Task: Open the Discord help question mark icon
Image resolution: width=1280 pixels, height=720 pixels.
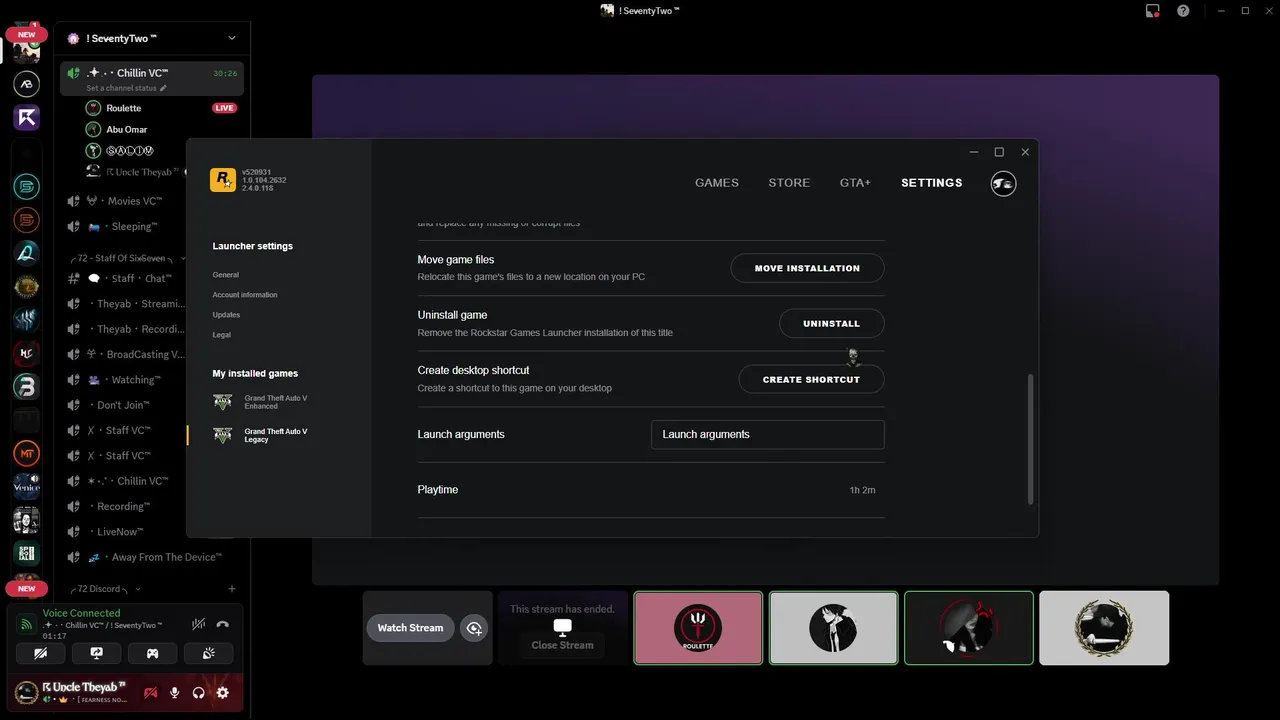Action: point(1184,11)
